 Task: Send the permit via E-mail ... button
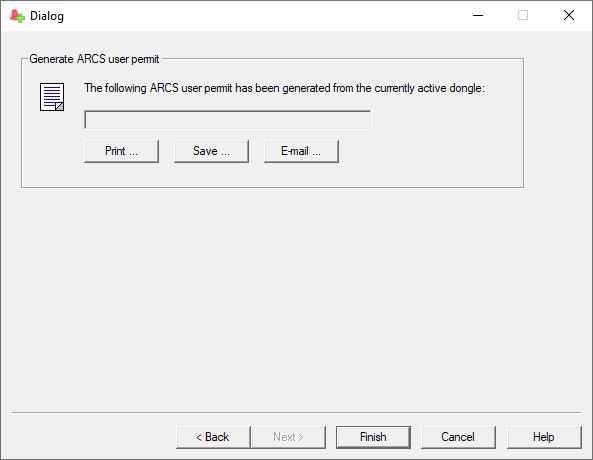[301, 151]
